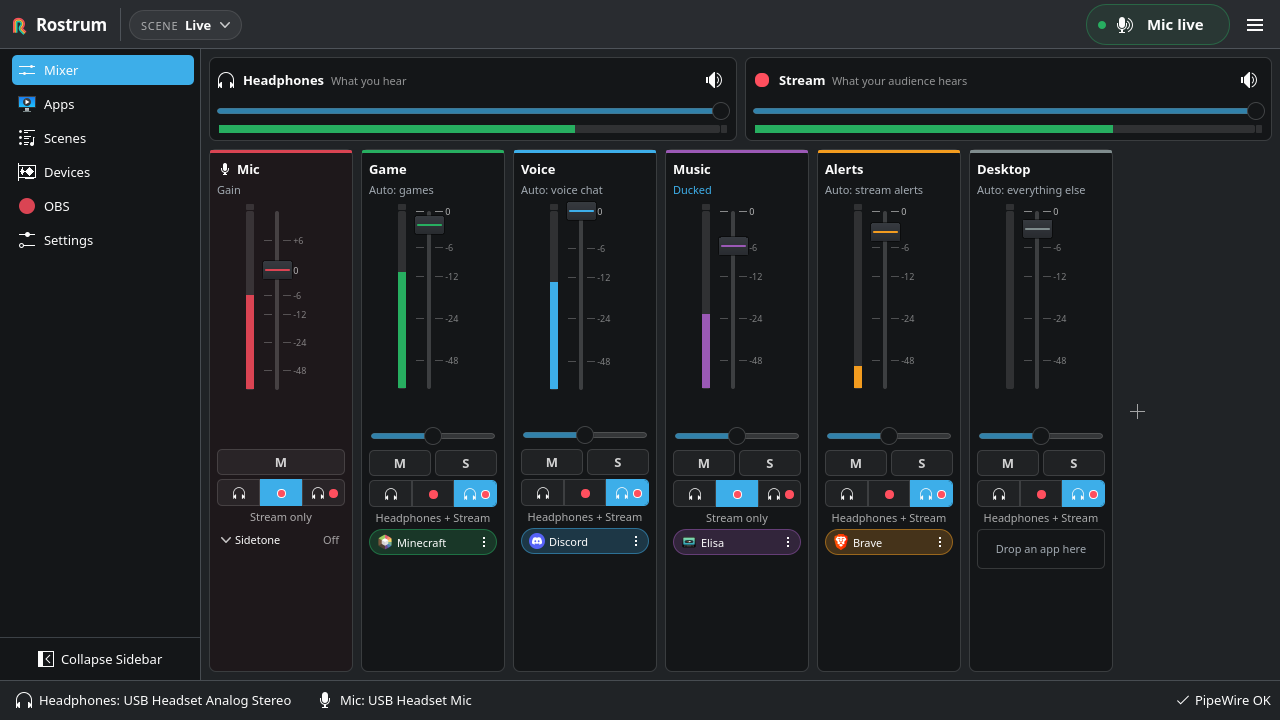Mute Headphones output via speaker icon
The height and width of the screenshot is (720, 1280).
(714, 80)
